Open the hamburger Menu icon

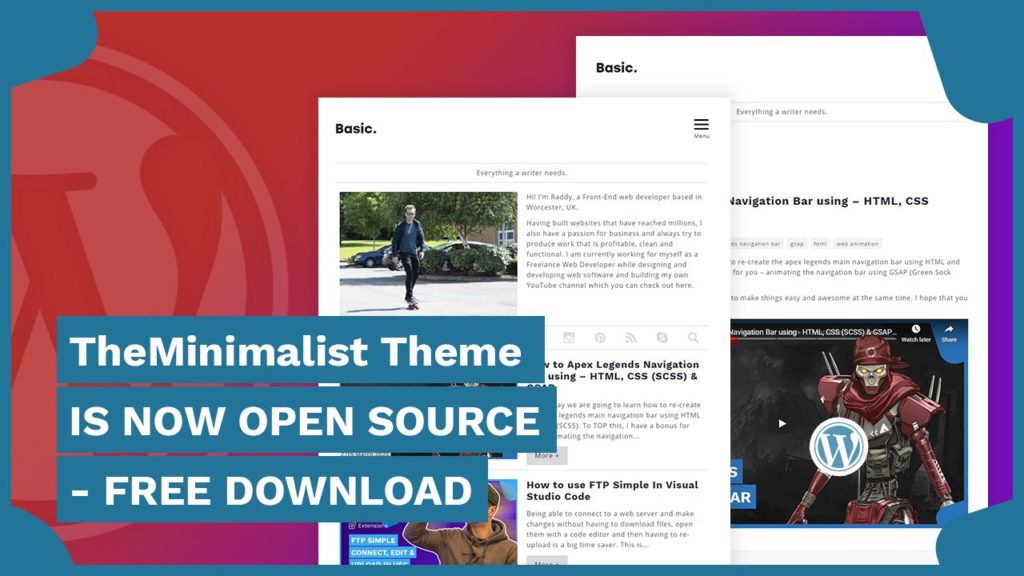coord(701,126)
